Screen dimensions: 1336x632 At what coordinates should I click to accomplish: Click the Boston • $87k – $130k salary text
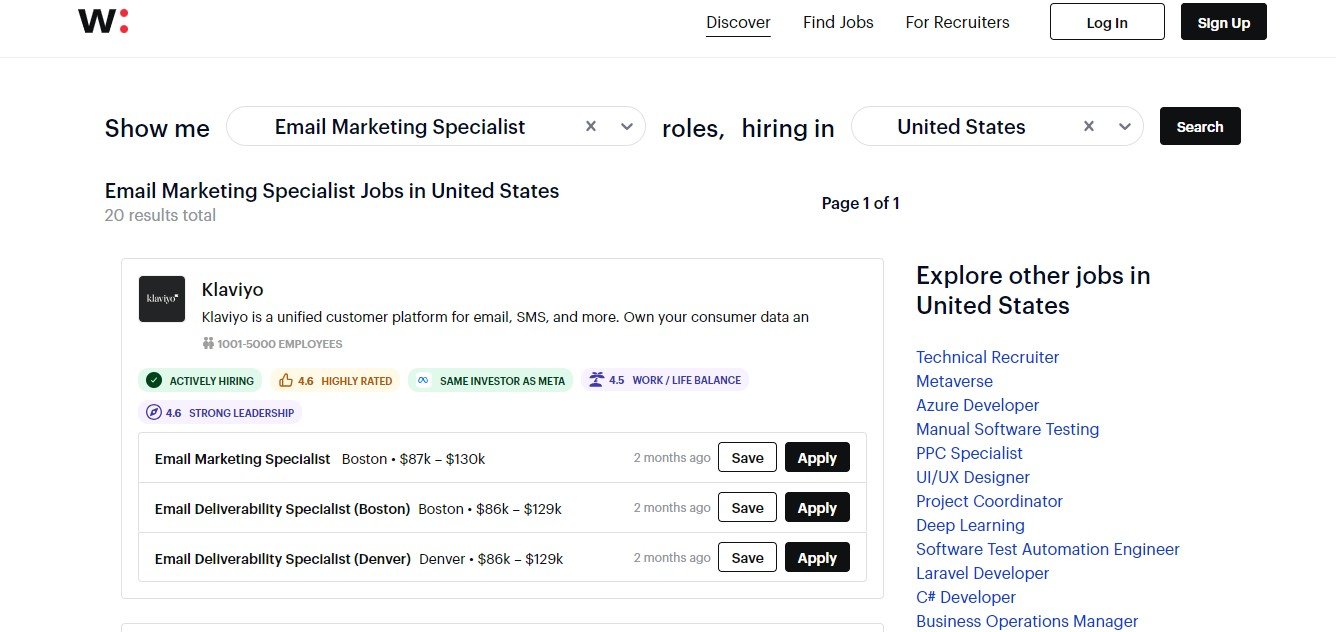(413, 459)
